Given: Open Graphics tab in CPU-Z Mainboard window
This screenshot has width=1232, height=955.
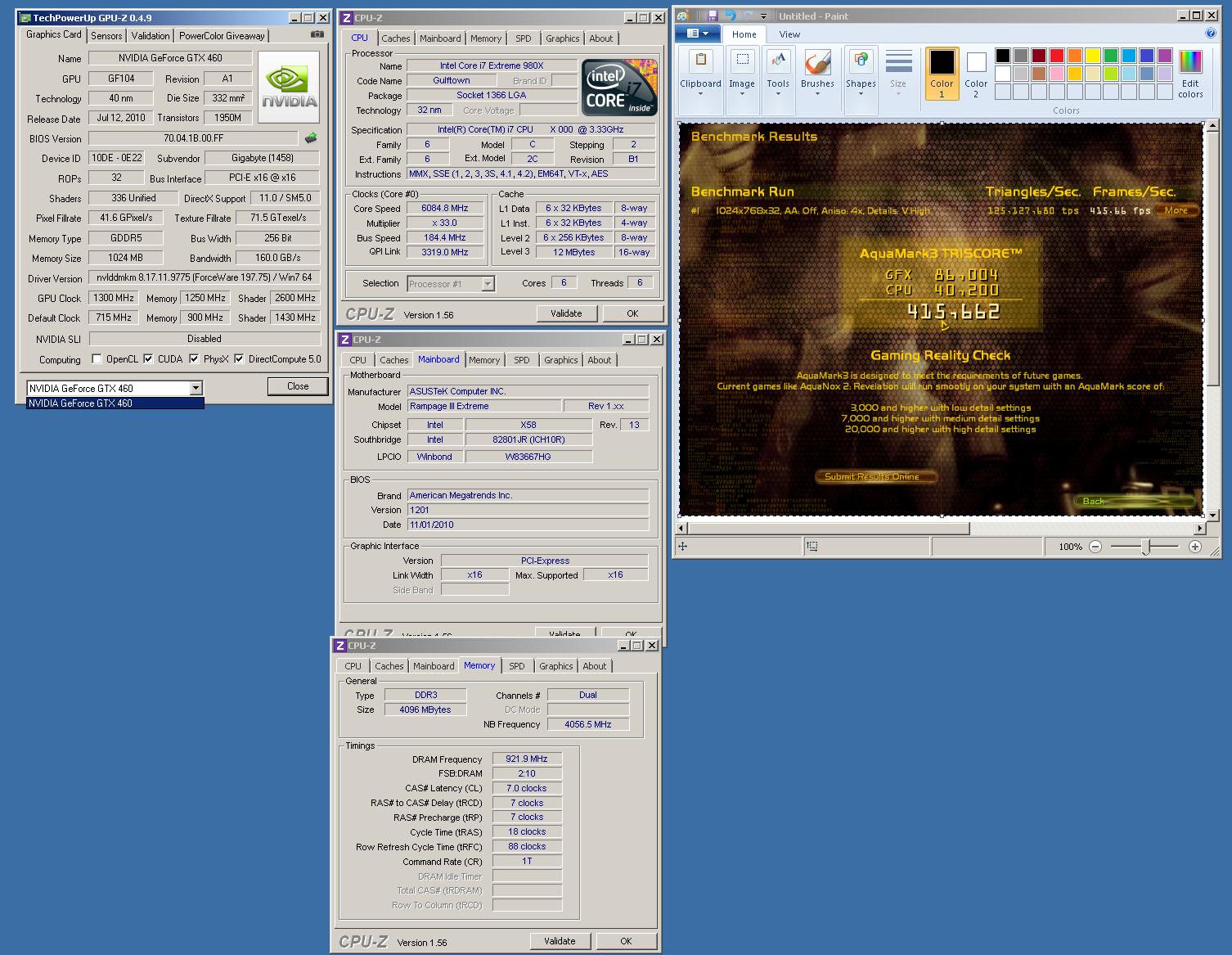Looking at the screenshot, I should pyautogui.click(x=560, y=360).
